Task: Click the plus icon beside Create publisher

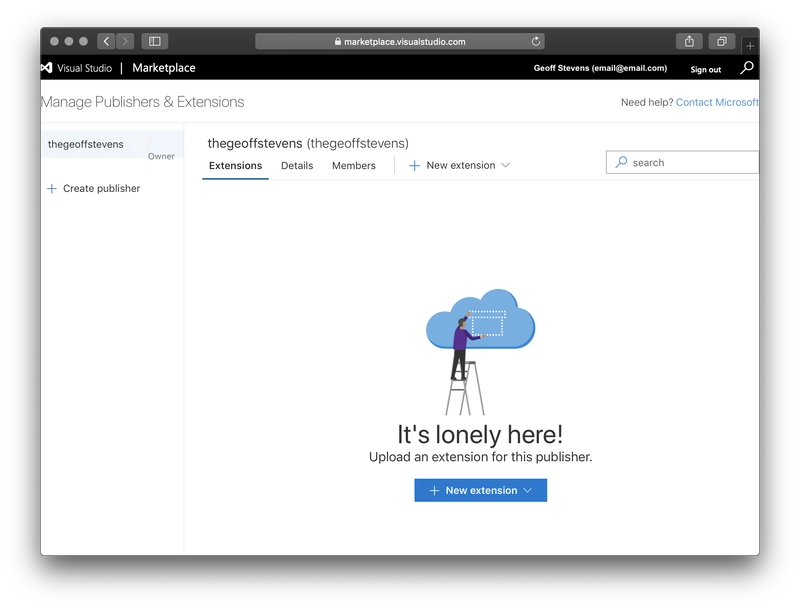Action: pyautogui.click(x=52, y=189)
